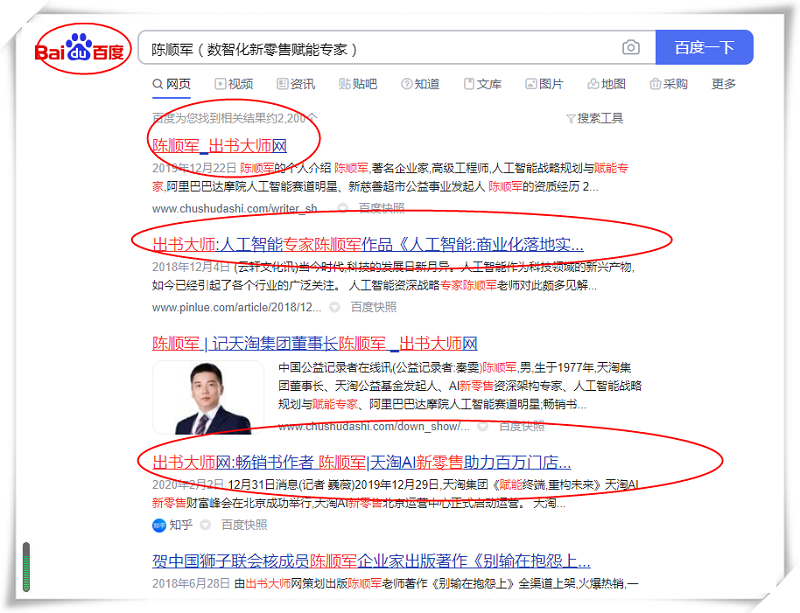This screenshot has width=800, height=613.
Task: Open the 地图 tab
Action: click(607, 84)
